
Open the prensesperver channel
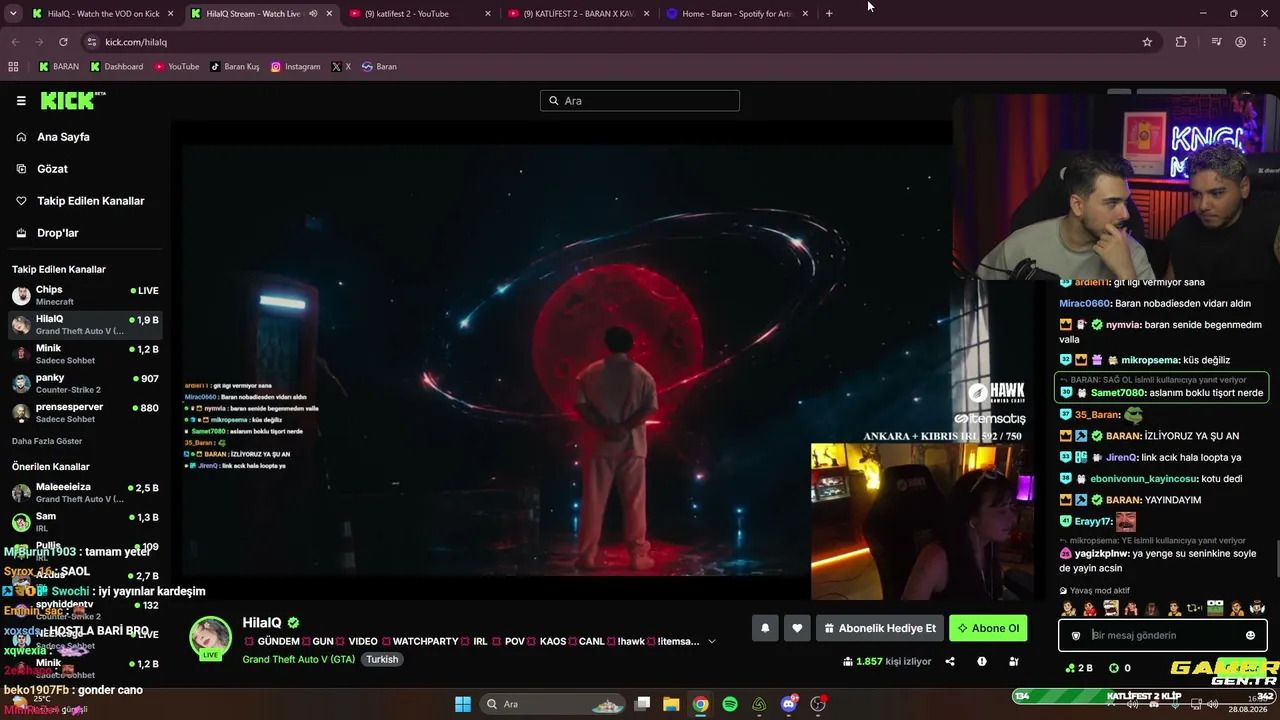tap(85, 412)
